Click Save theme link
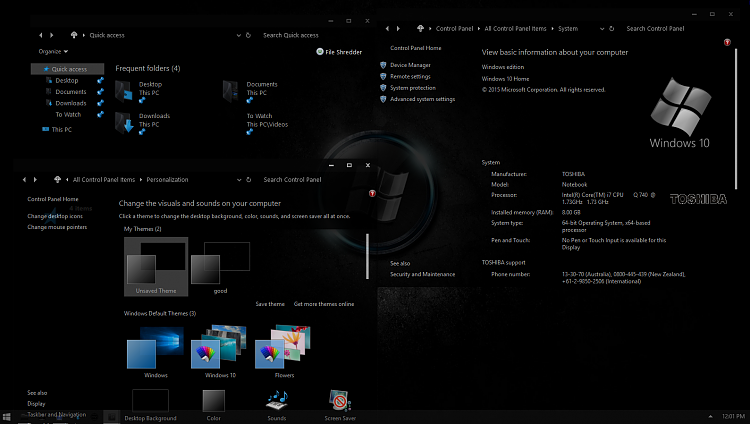Viewport: 750px width, 424px height. point(270,304)
